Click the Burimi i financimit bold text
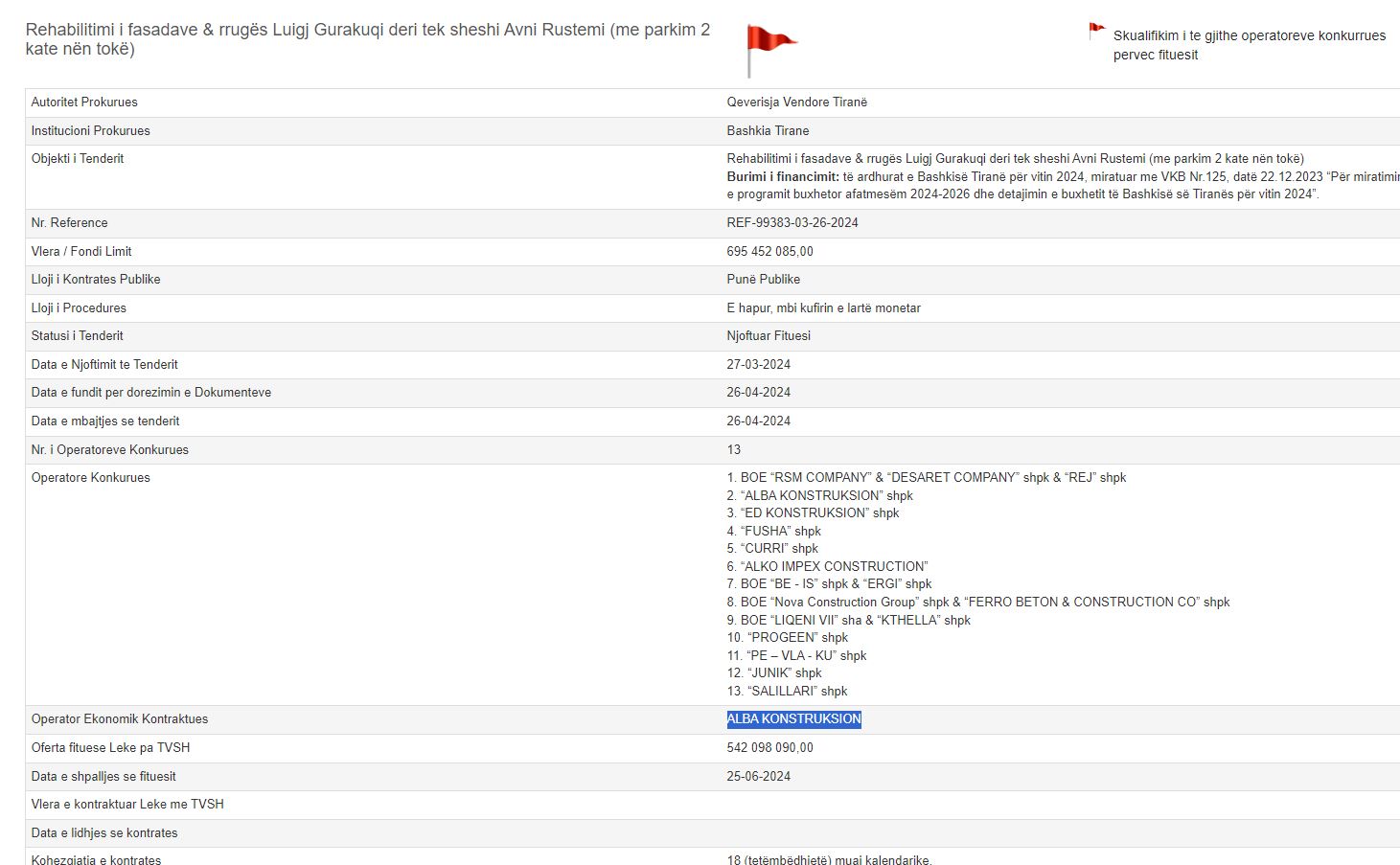This screenshot has width=1400, height=865. click(783, 177)
